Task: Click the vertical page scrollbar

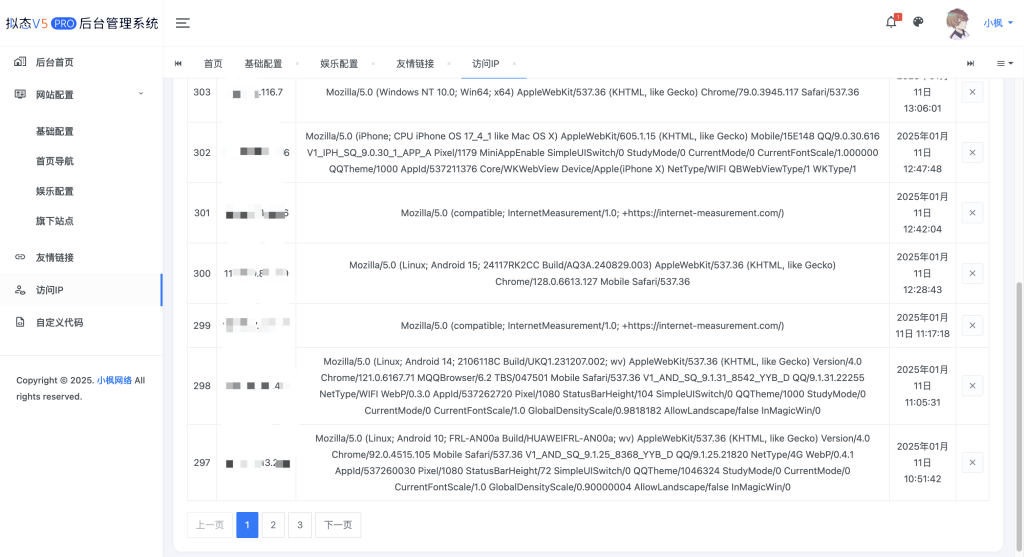Action: tap(1019, 415)
